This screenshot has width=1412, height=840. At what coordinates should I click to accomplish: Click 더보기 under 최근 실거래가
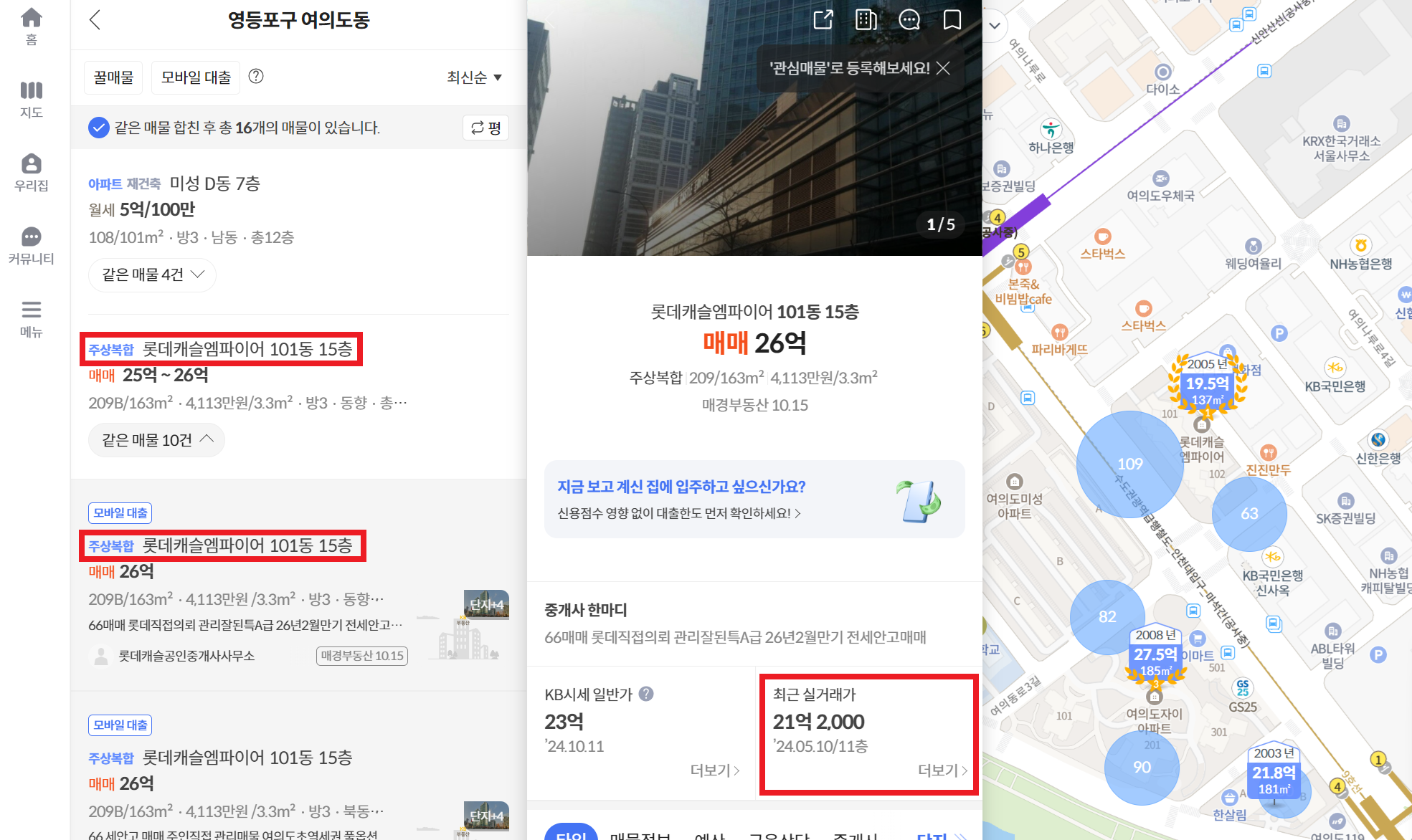pos(942,770)
